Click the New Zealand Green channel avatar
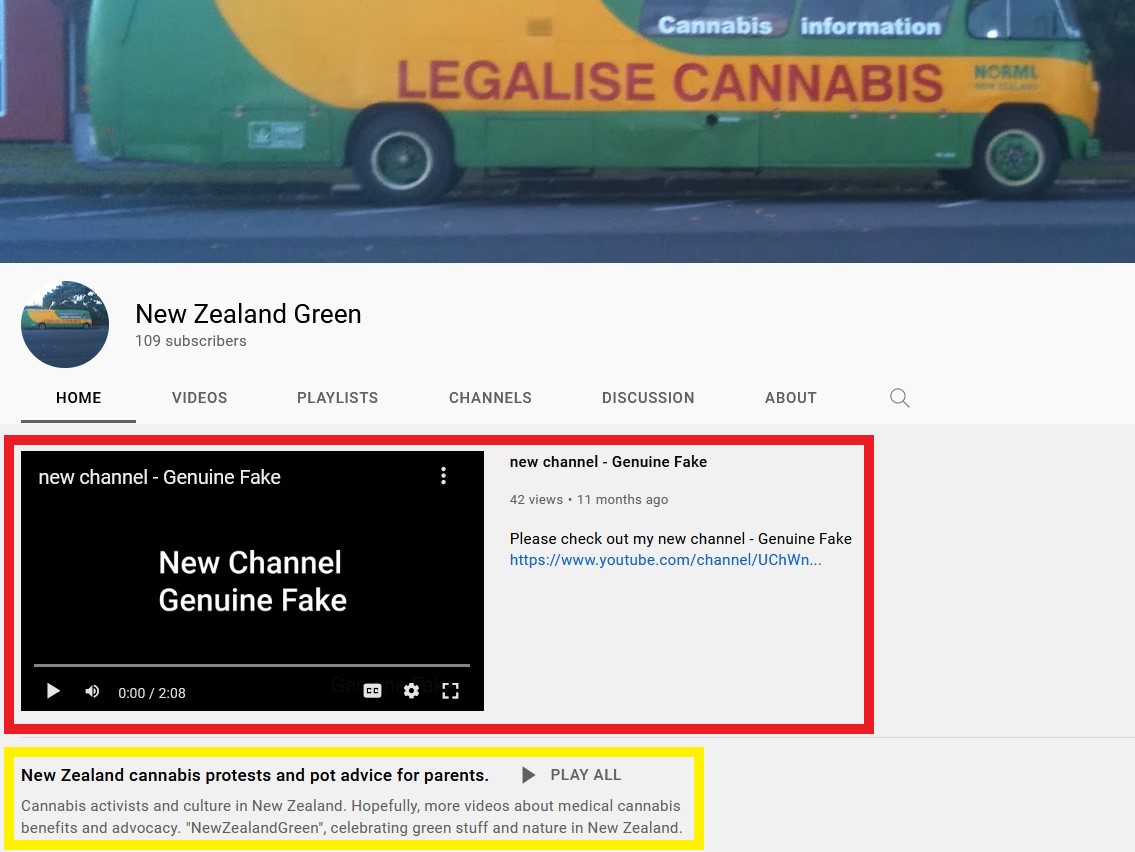This screenshot has height=852, width=1135. 65,324
